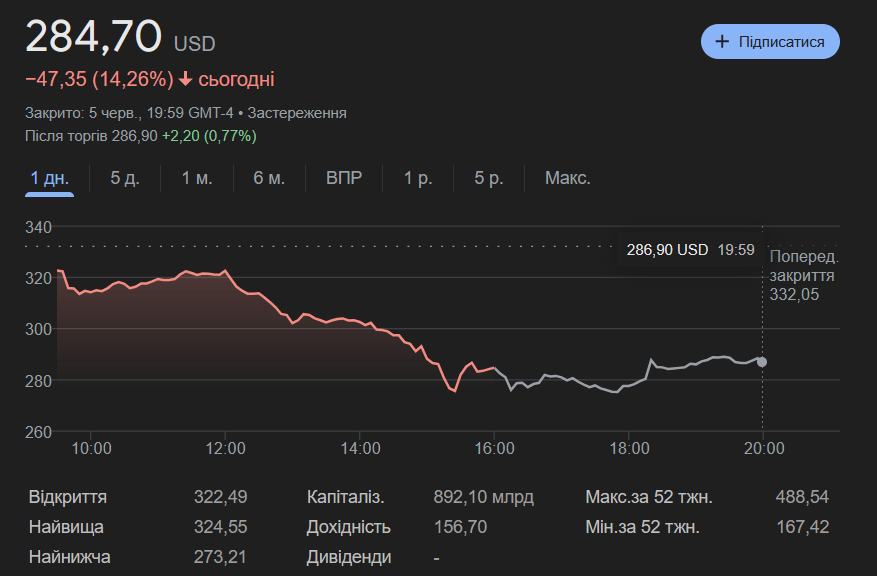The image size is (877, 576).
Task: Click the +2,20 (0,77%) after-hours change
Action: pos(209,136)
